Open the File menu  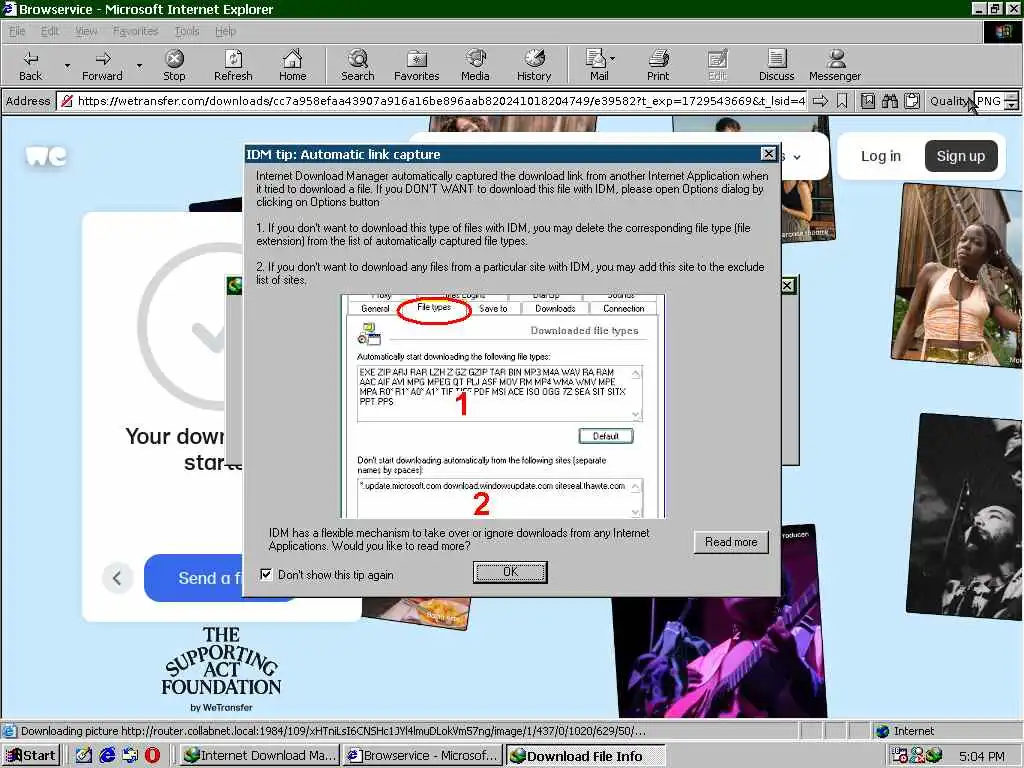click(17, 31)
